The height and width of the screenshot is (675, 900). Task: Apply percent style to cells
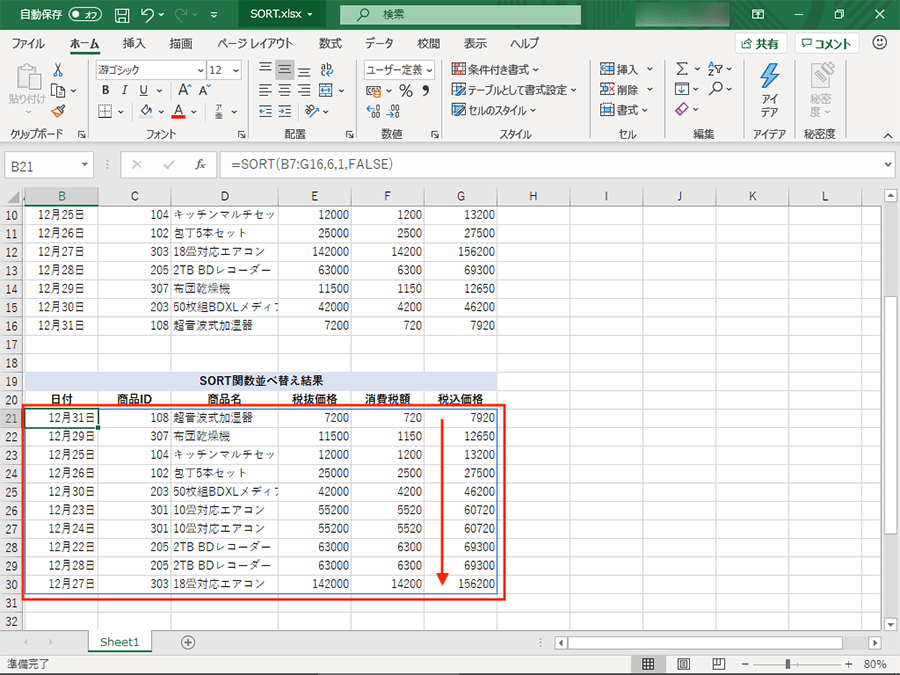click(x=405, y=91)
